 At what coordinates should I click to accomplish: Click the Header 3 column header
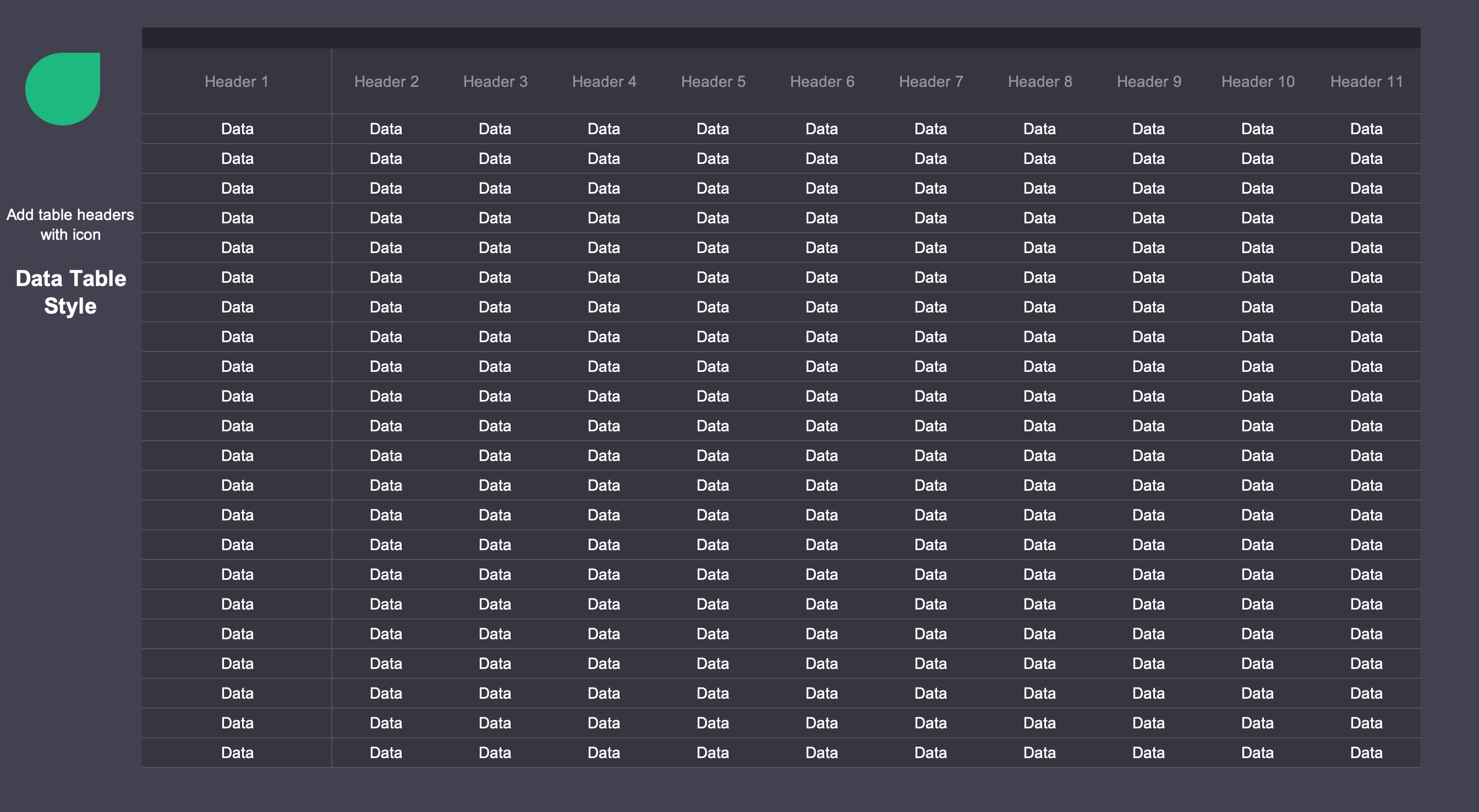(495, 81)
